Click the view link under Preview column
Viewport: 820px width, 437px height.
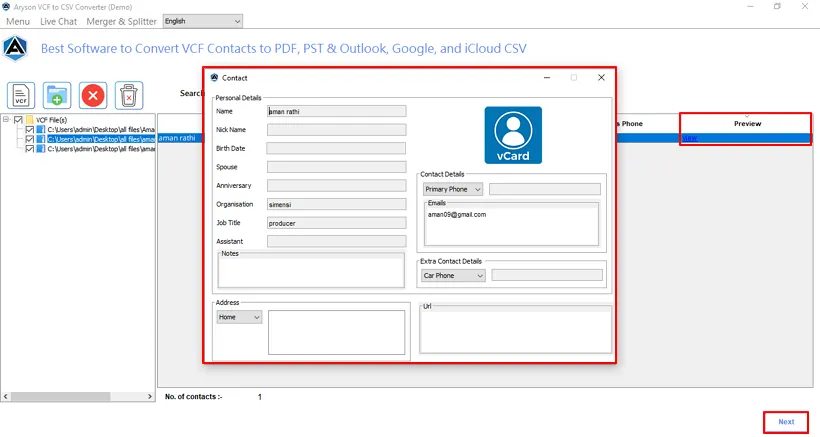[690, 139]
